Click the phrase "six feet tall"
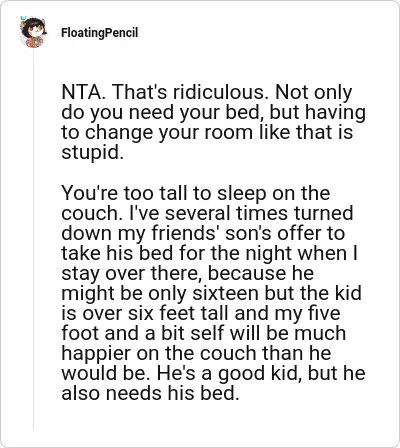The height and width of the screenshot is (448, 400). click(179, 313)
